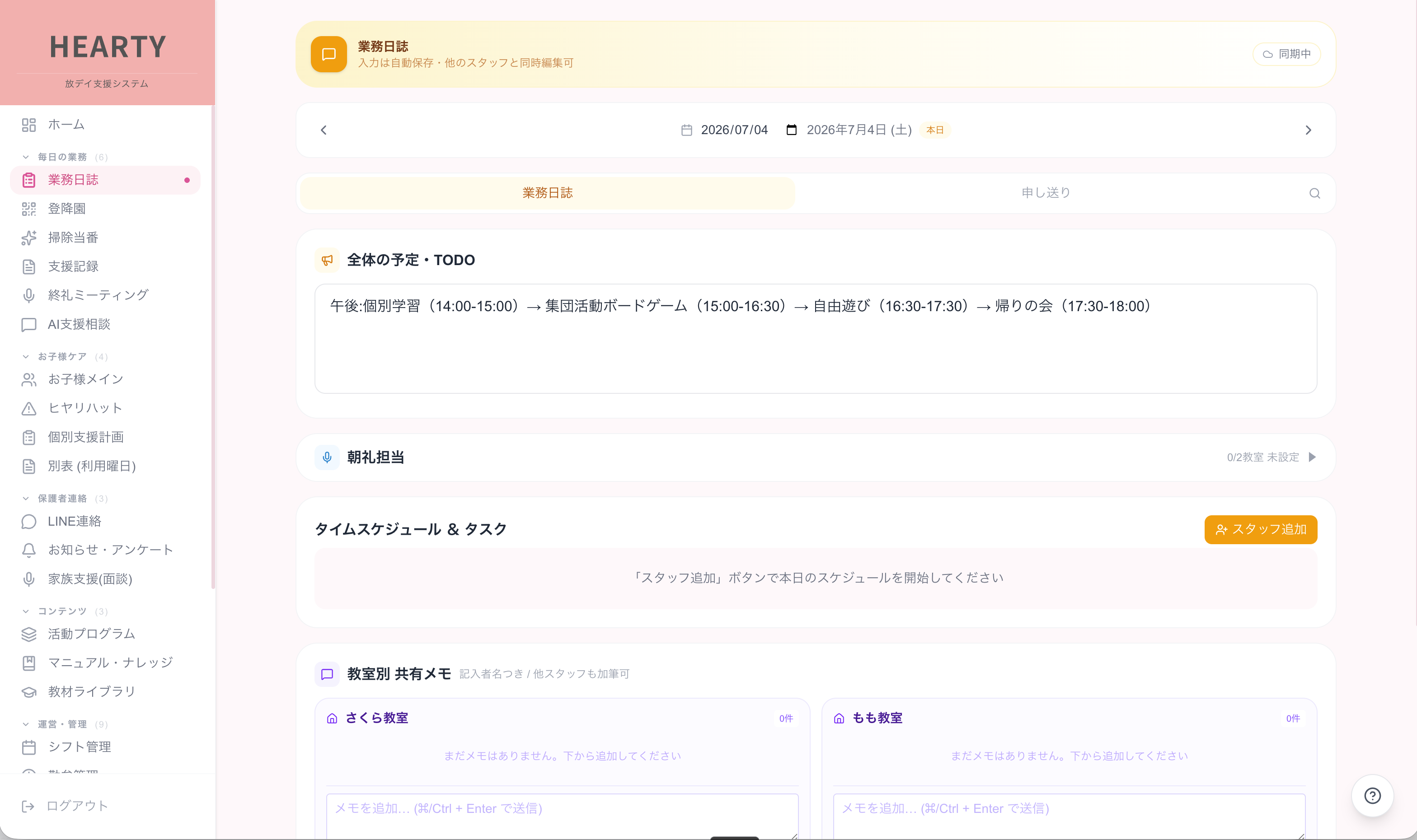Image resolution: width=1417 pixels, height=840 pixels.
Task: Open the help question mark button
Action: (x=1372, y=796)
